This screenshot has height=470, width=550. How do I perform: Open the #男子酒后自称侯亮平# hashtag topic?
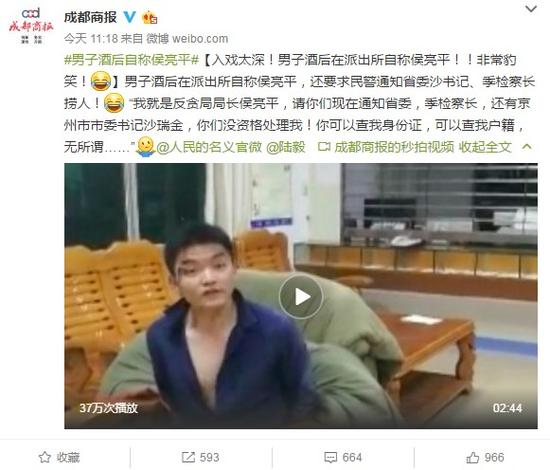pos(132,60)
